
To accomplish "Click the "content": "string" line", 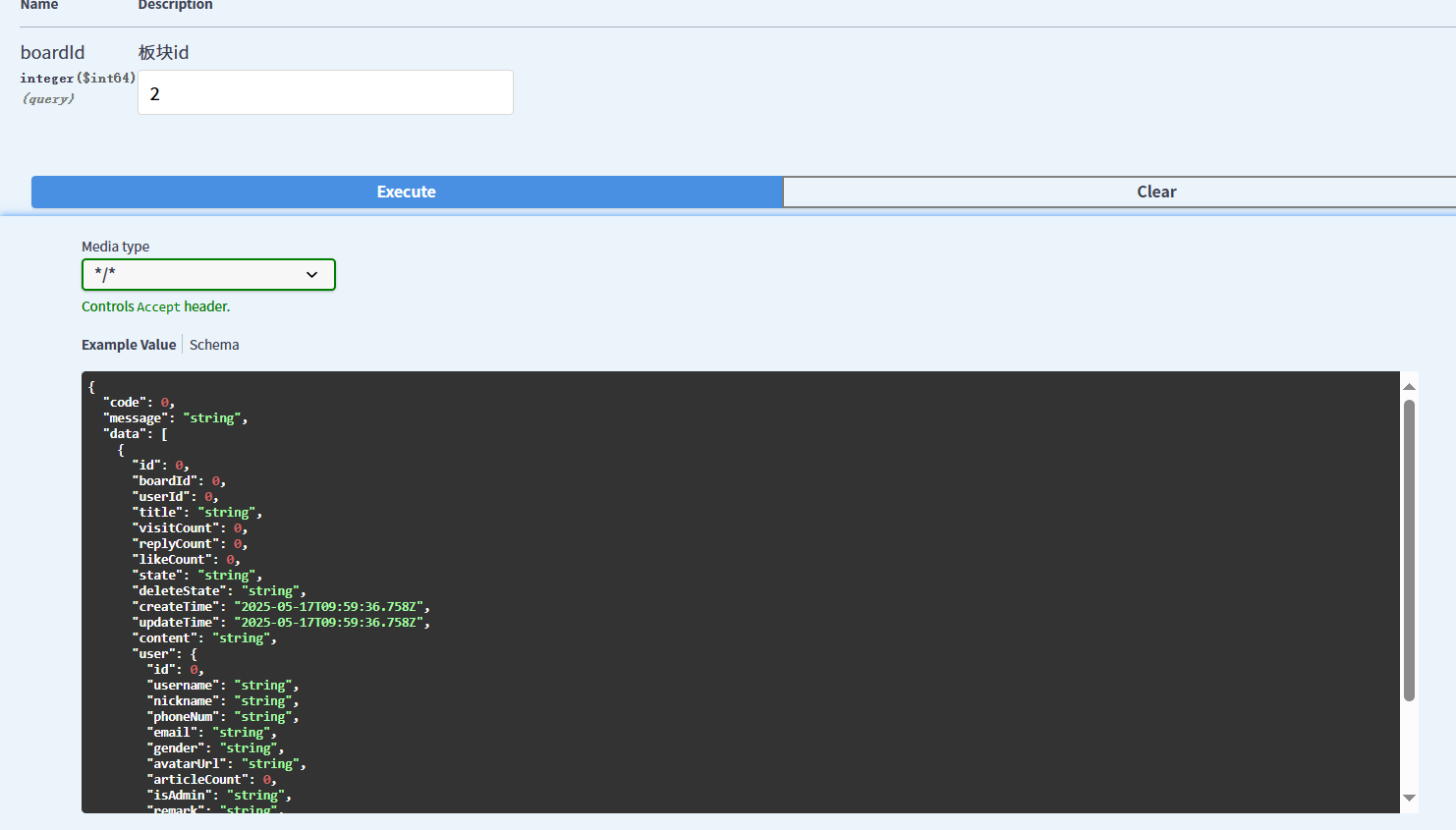I will point(204,637).
